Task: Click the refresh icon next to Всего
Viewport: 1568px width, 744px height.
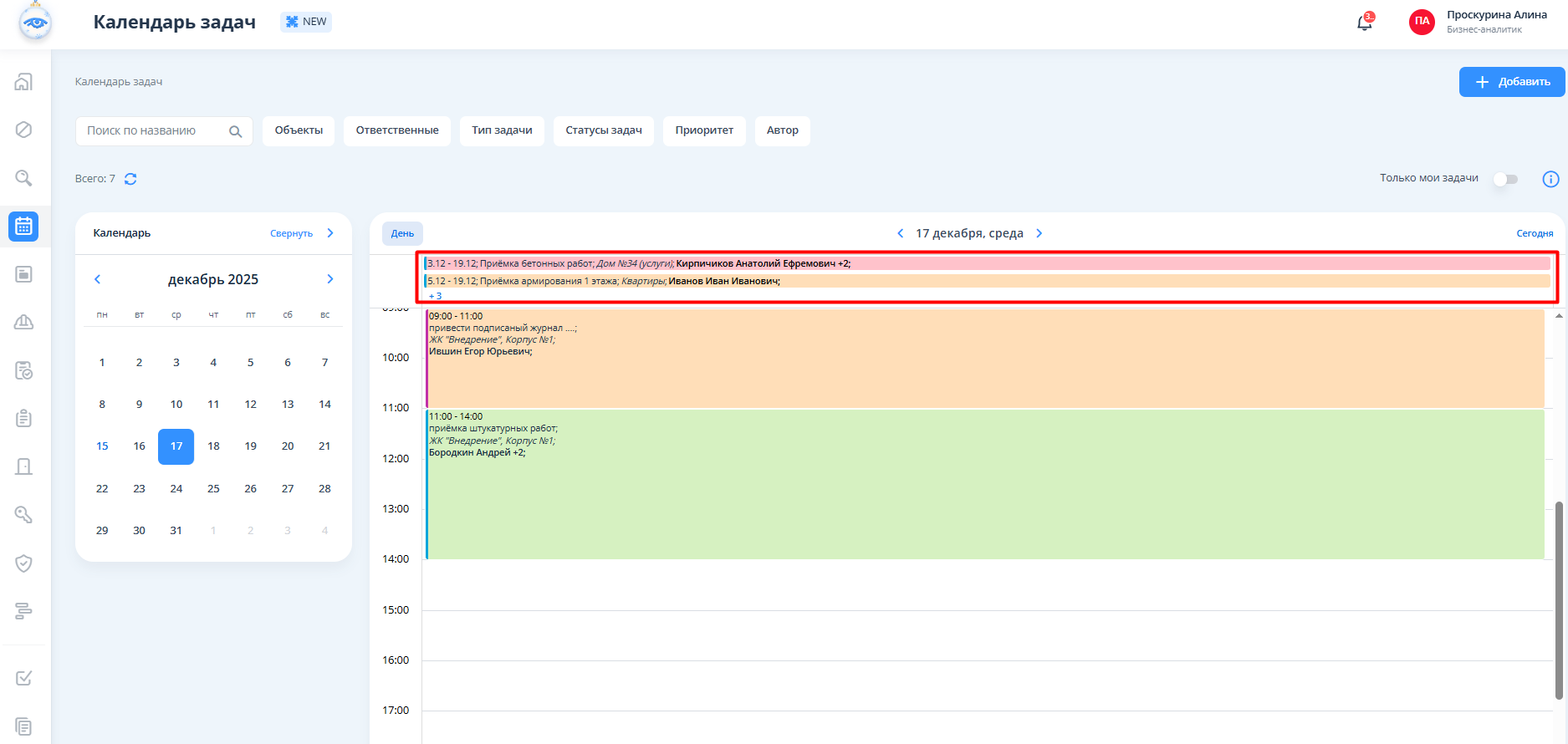Action: [x=130, y=179]
